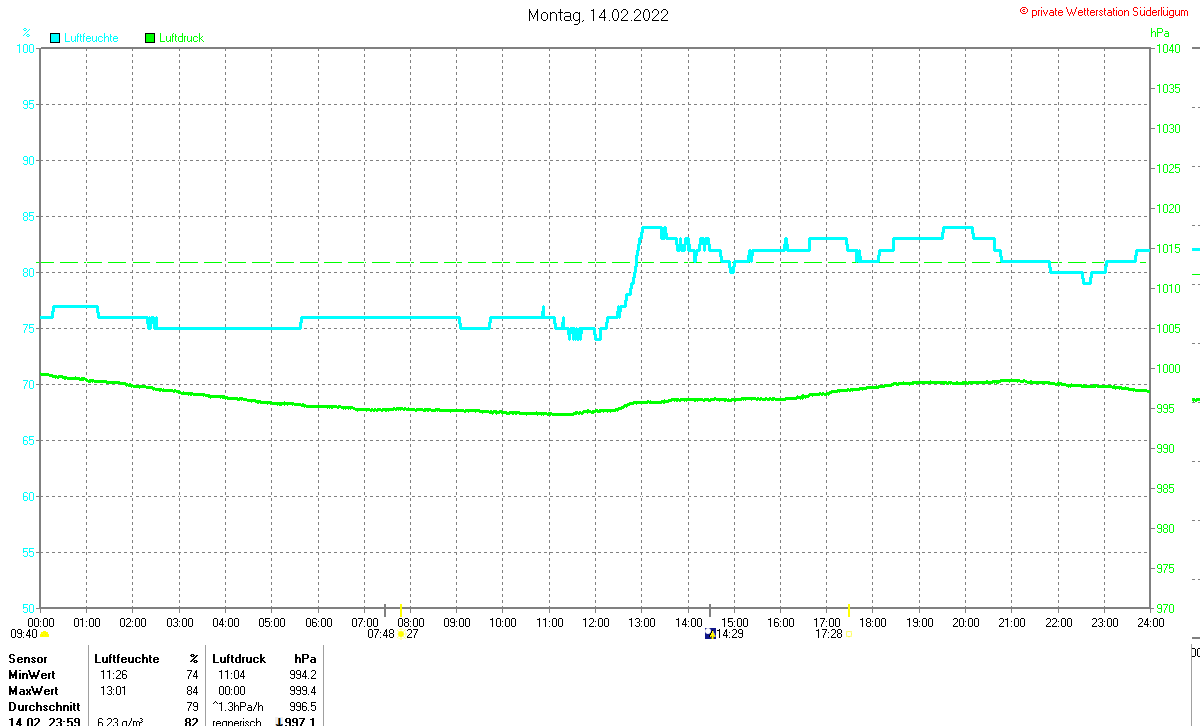This screenshot has width=1200, height=726.
Task: Click the yellow sunset marker on time axis
Action: click(848, 609)
